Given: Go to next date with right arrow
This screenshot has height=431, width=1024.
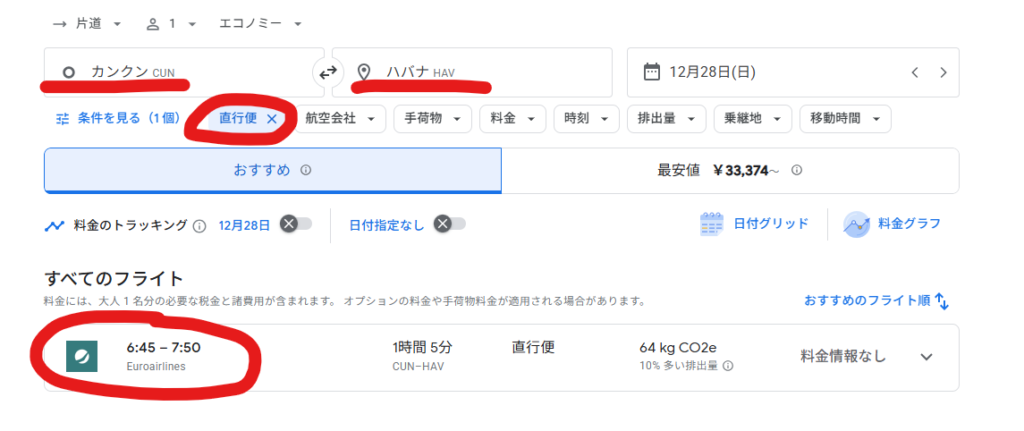Looking at the screenshot, I should click(943, 72).
